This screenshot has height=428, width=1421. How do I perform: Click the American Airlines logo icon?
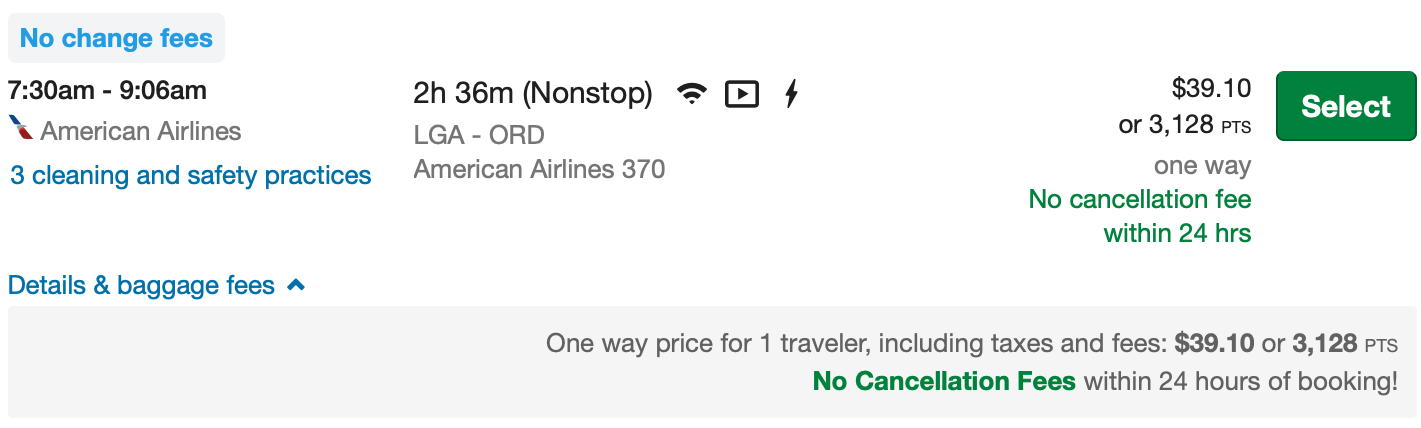point(20,129)
